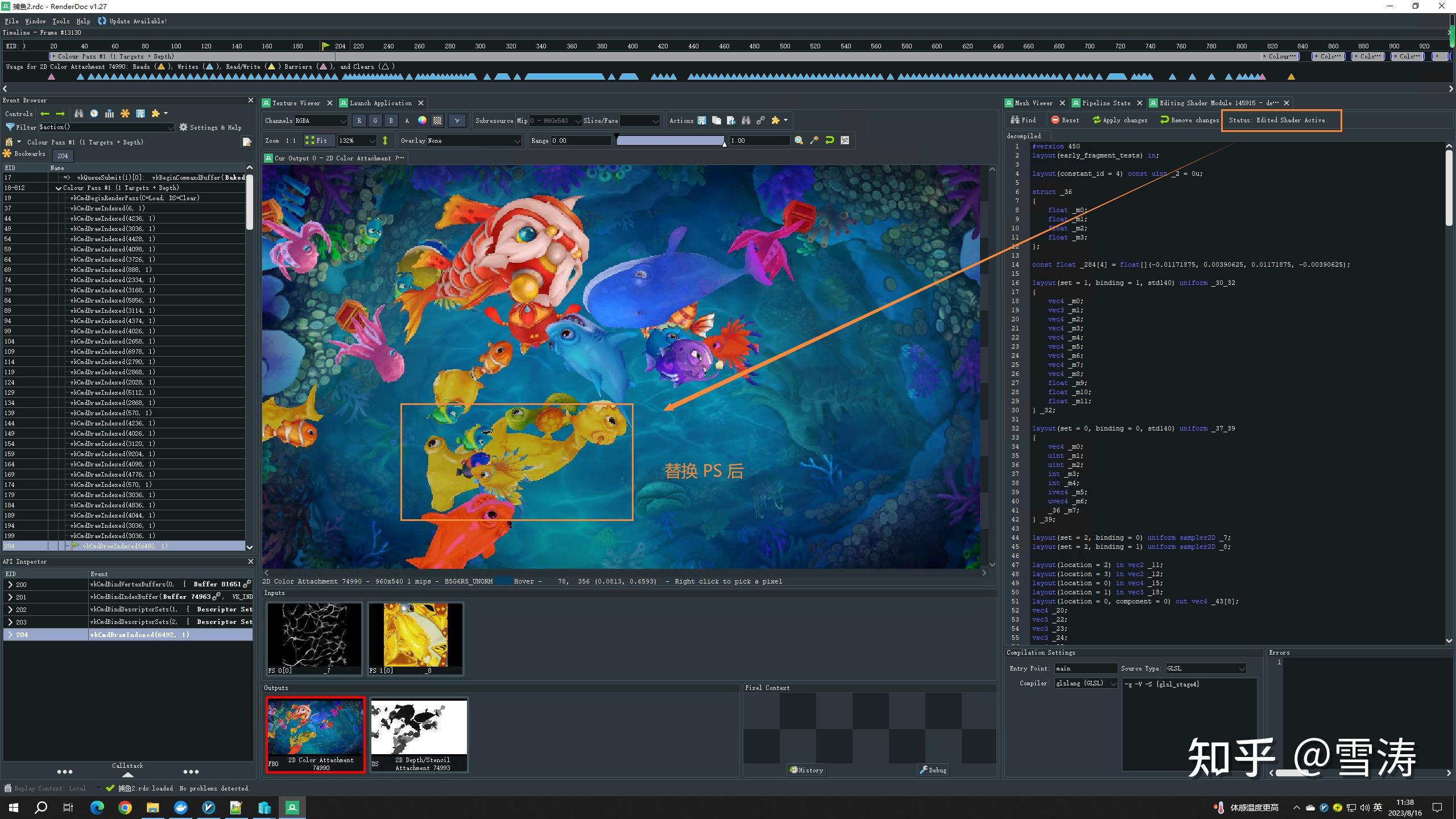This screenshot has width=1456, height=819.
Task: Select the bookmark 204 in Event Browser
Action: (x=63, y=156)
